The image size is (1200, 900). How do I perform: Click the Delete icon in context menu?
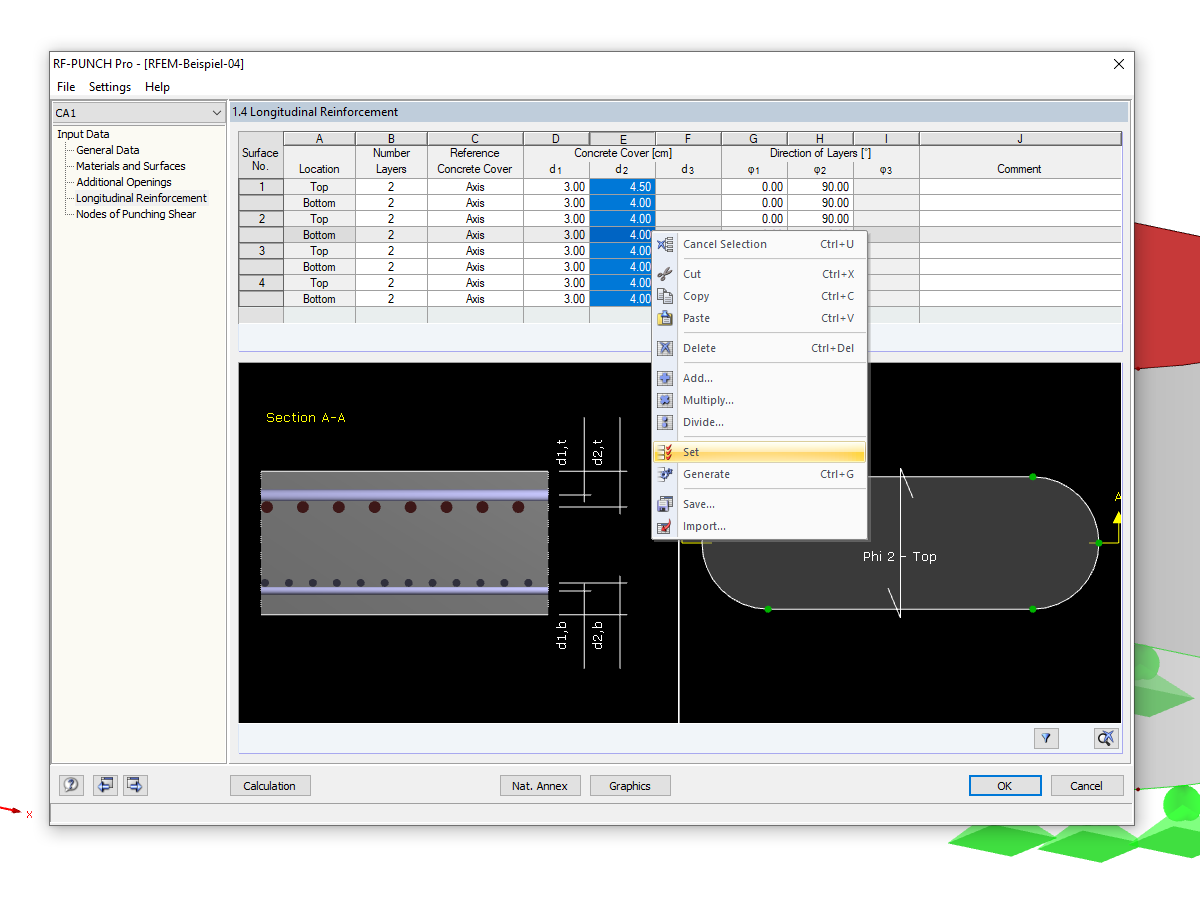[665, 348]
